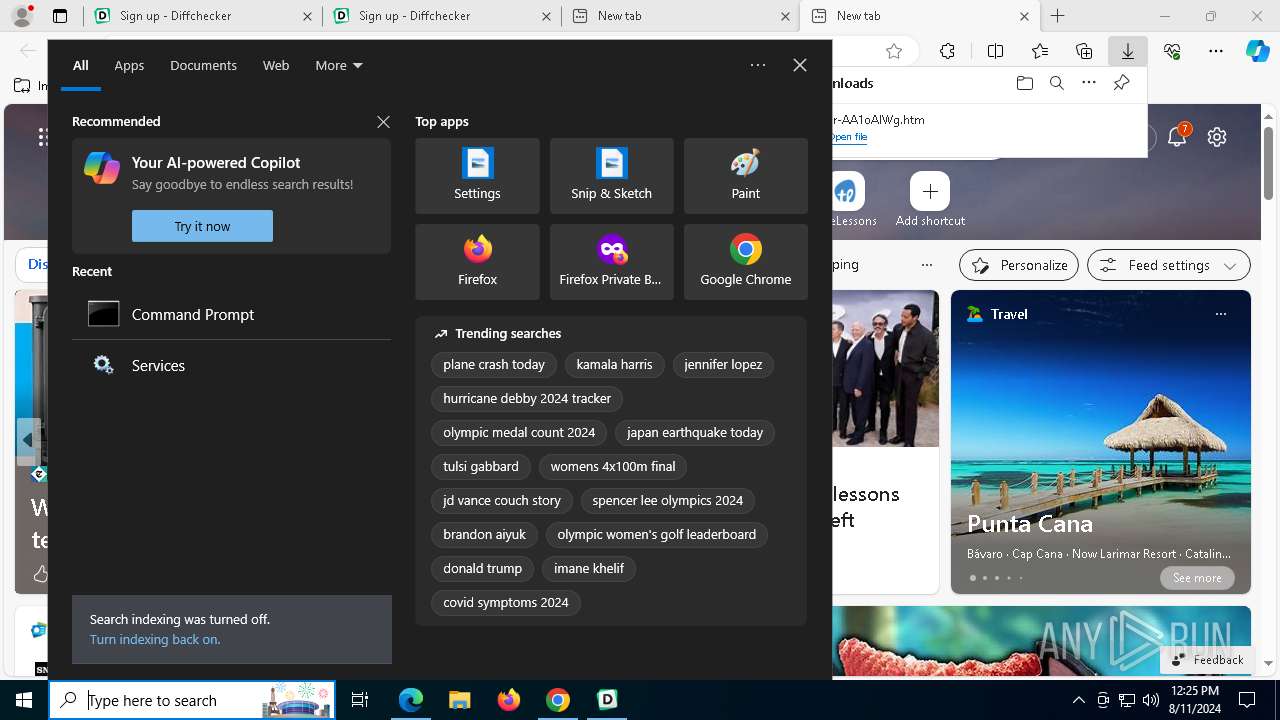Viewport: 1280px width, 720px height.
Task: Open search panel options ellipsis
Action: pos(758,65)
